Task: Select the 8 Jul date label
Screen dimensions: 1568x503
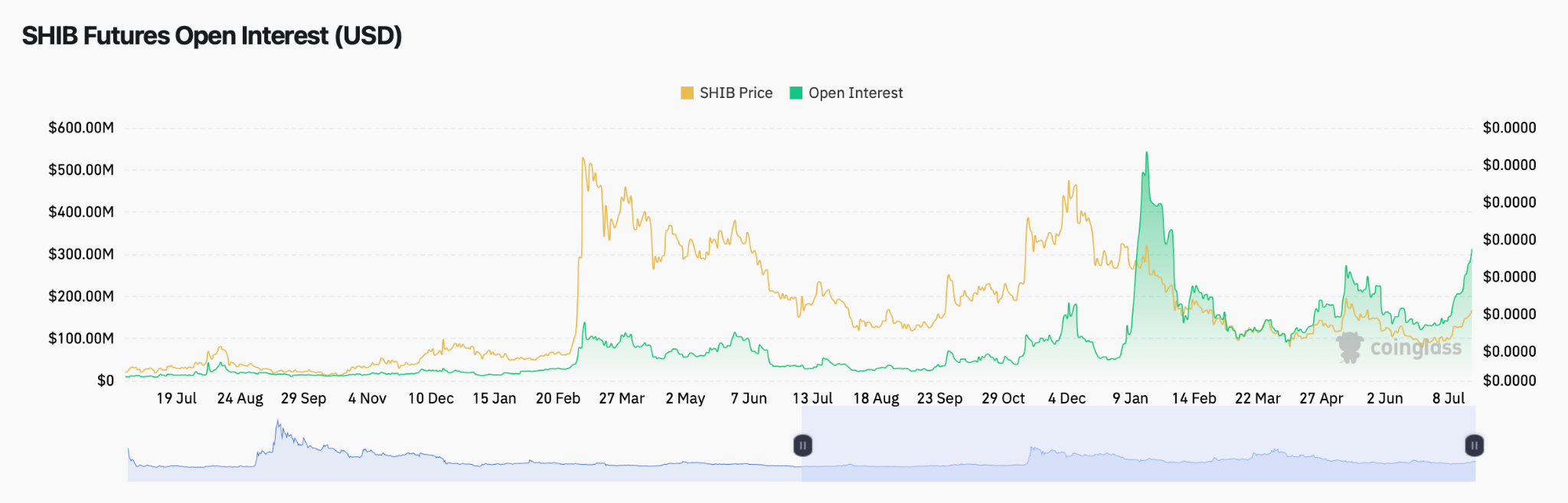Action: [1449, 398]
